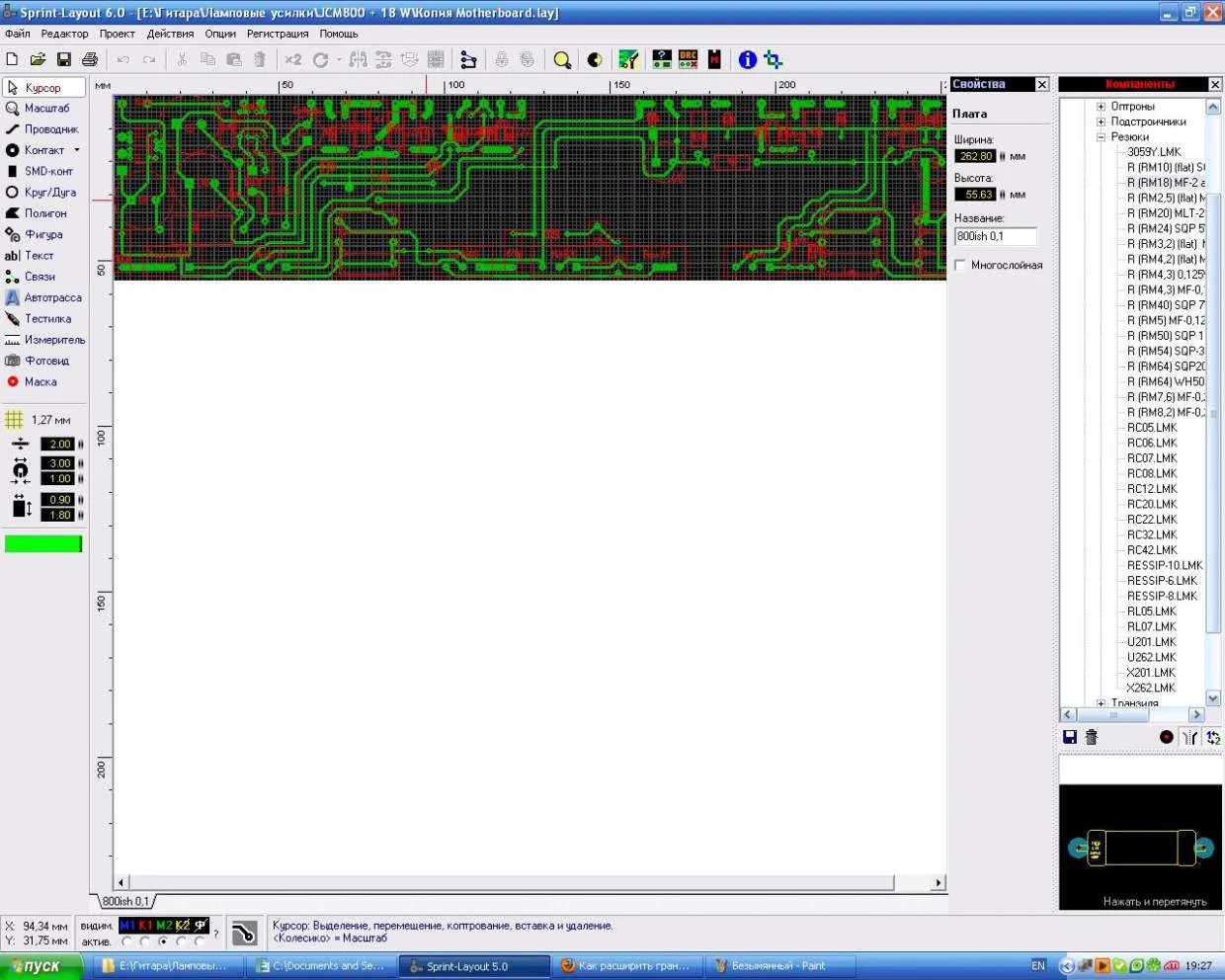Open the 1,27 мм grid size menu
Viewport: 1225px width, 980px height.
pos(40,420)
